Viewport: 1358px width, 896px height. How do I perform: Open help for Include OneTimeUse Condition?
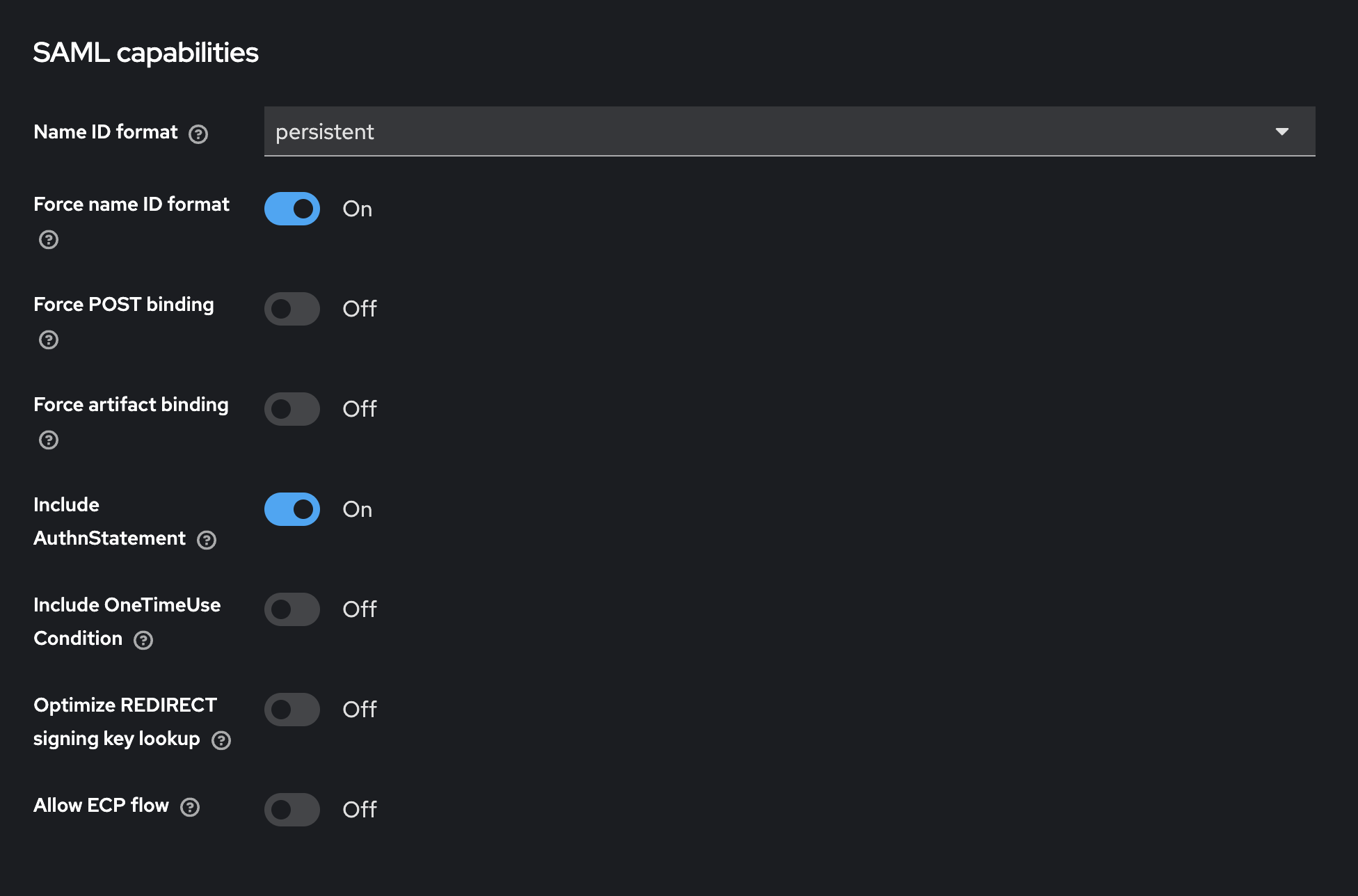pyautogui.click(x=144, y=641)
